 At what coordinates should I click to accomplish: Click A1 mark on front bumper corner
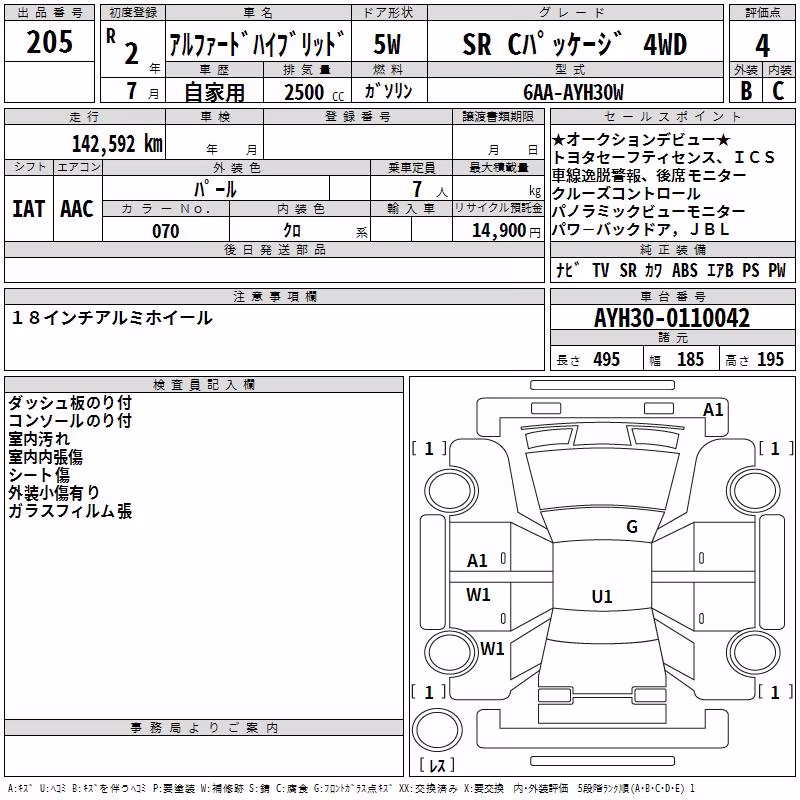(713, 410)
